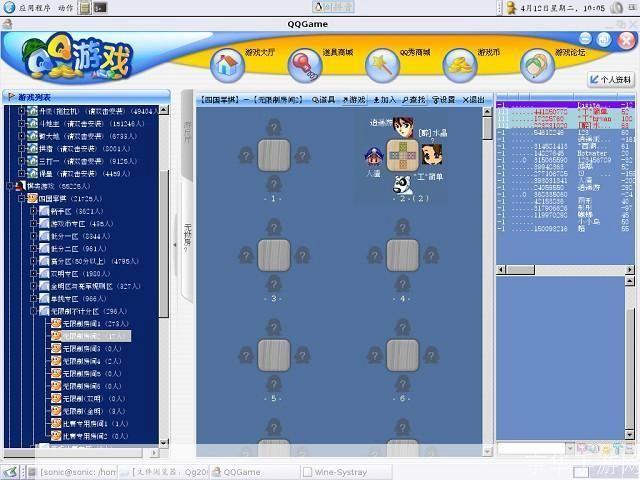Click 退出 in the room toolbar

click(473, 100)
